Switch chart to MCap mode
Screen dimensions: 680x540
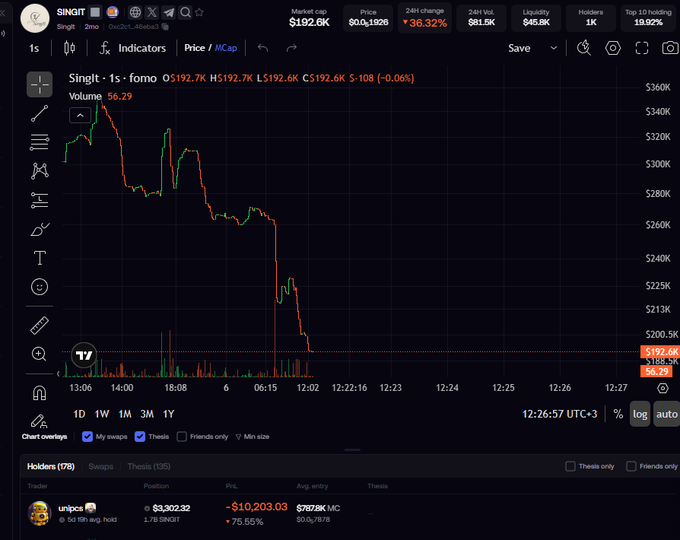pyautogui.click(x=226, y=48)
